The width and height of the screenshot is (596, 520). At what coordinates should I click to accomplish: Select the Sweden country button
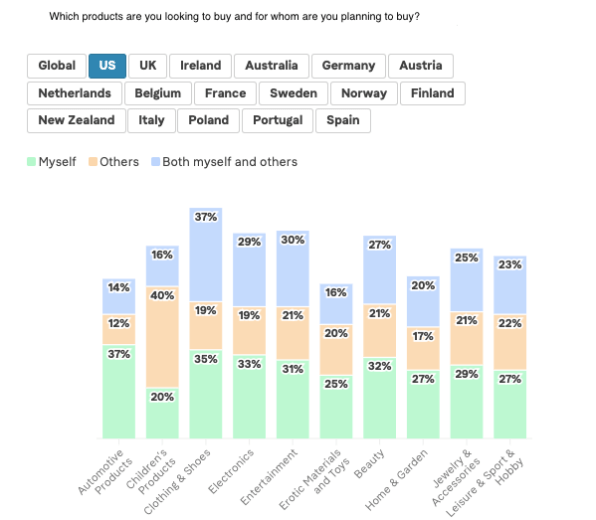[293, 93]
